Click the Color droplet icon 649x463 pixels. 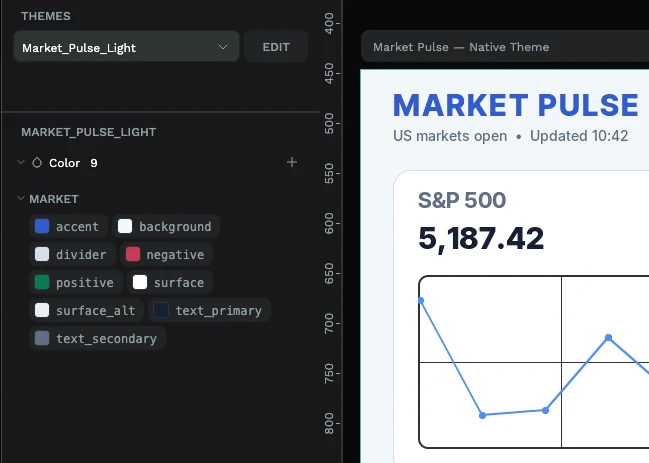[x=37, y=163]
